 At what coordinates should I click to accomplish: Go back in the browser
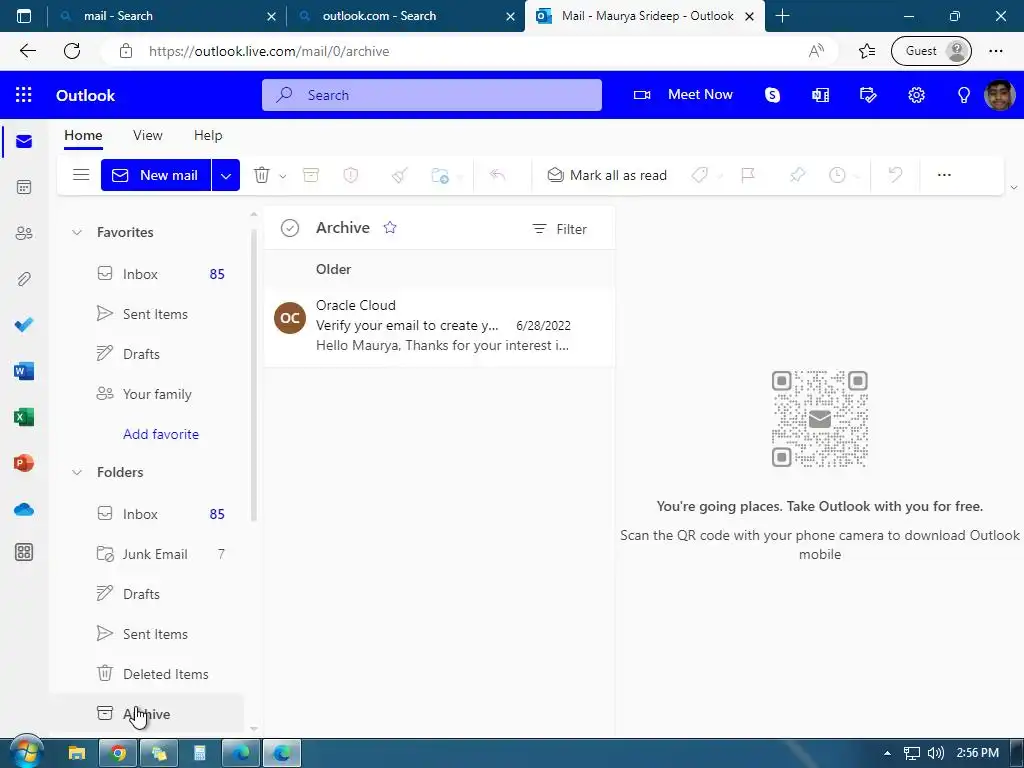27,51
